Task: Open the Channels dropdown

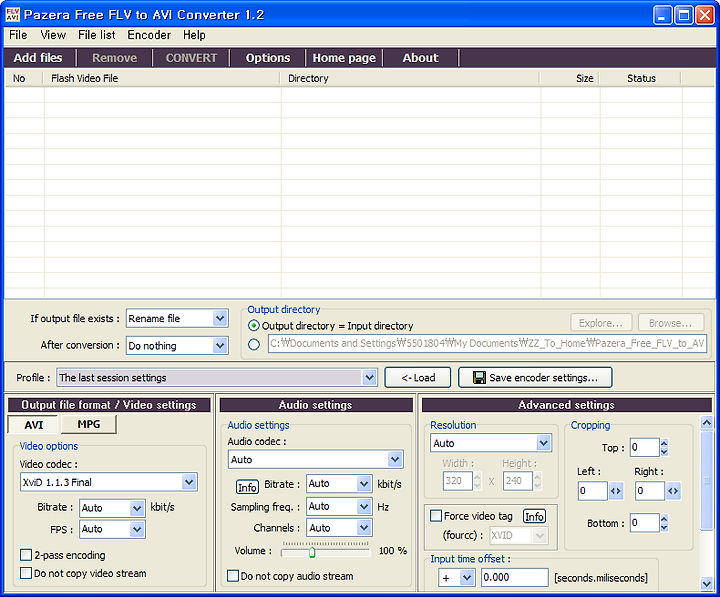Action: click(x=364, y=528)
